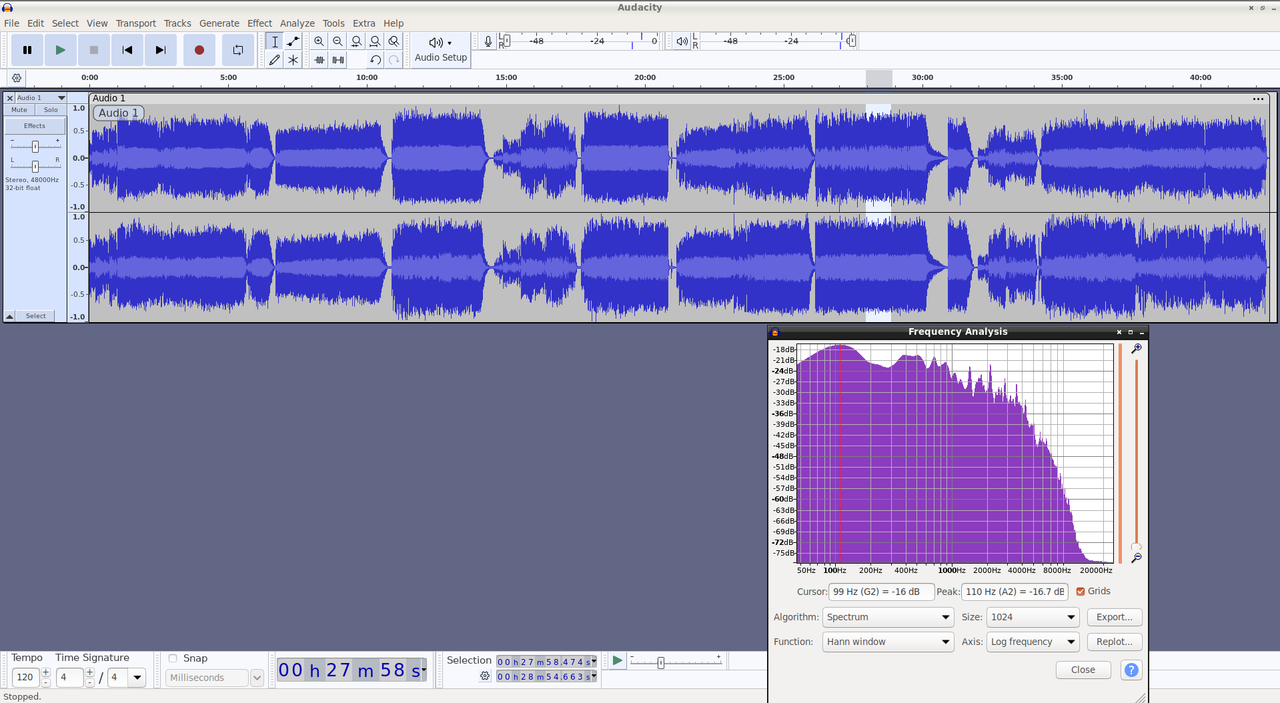Open the Audio 1 clip options ellipsis

[1258, 98]
